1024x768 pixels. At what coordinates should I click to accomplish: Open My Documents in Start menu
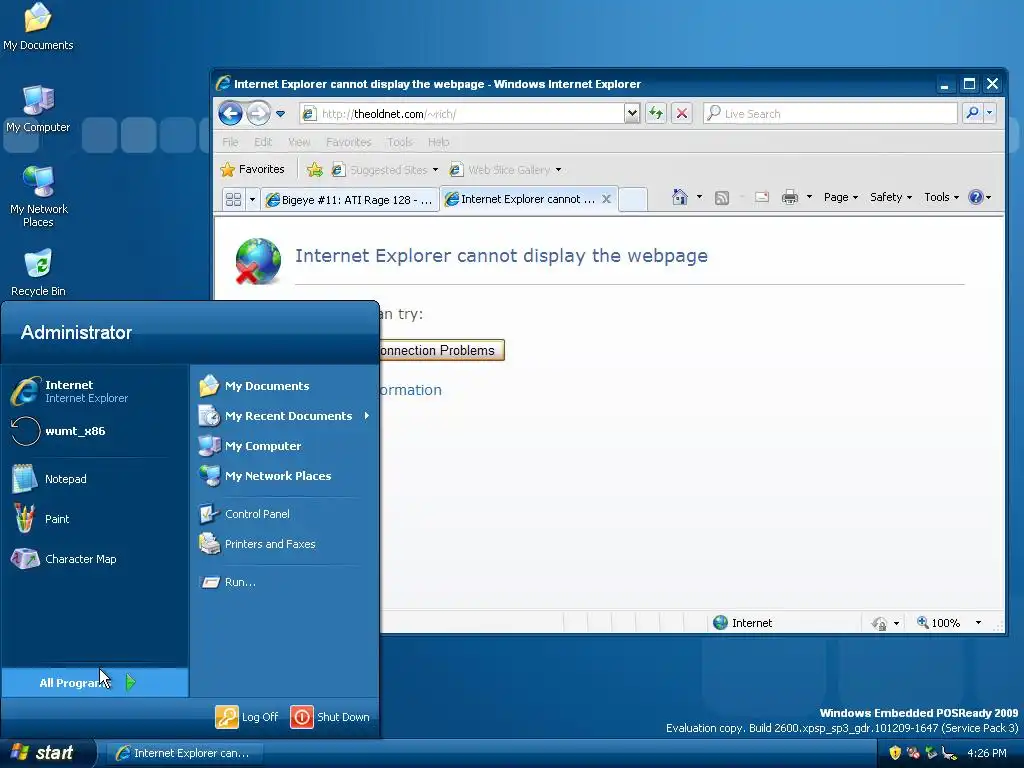click(284, 386)
